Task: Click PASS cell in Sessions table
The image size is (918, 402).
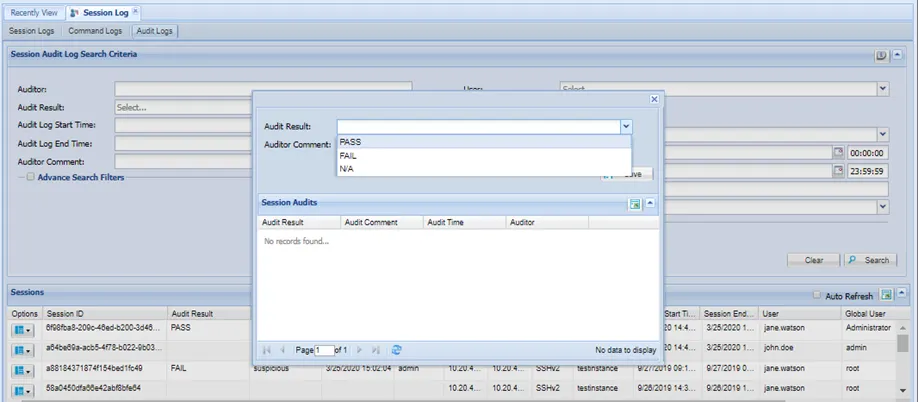Action: (x=180, y=328)
